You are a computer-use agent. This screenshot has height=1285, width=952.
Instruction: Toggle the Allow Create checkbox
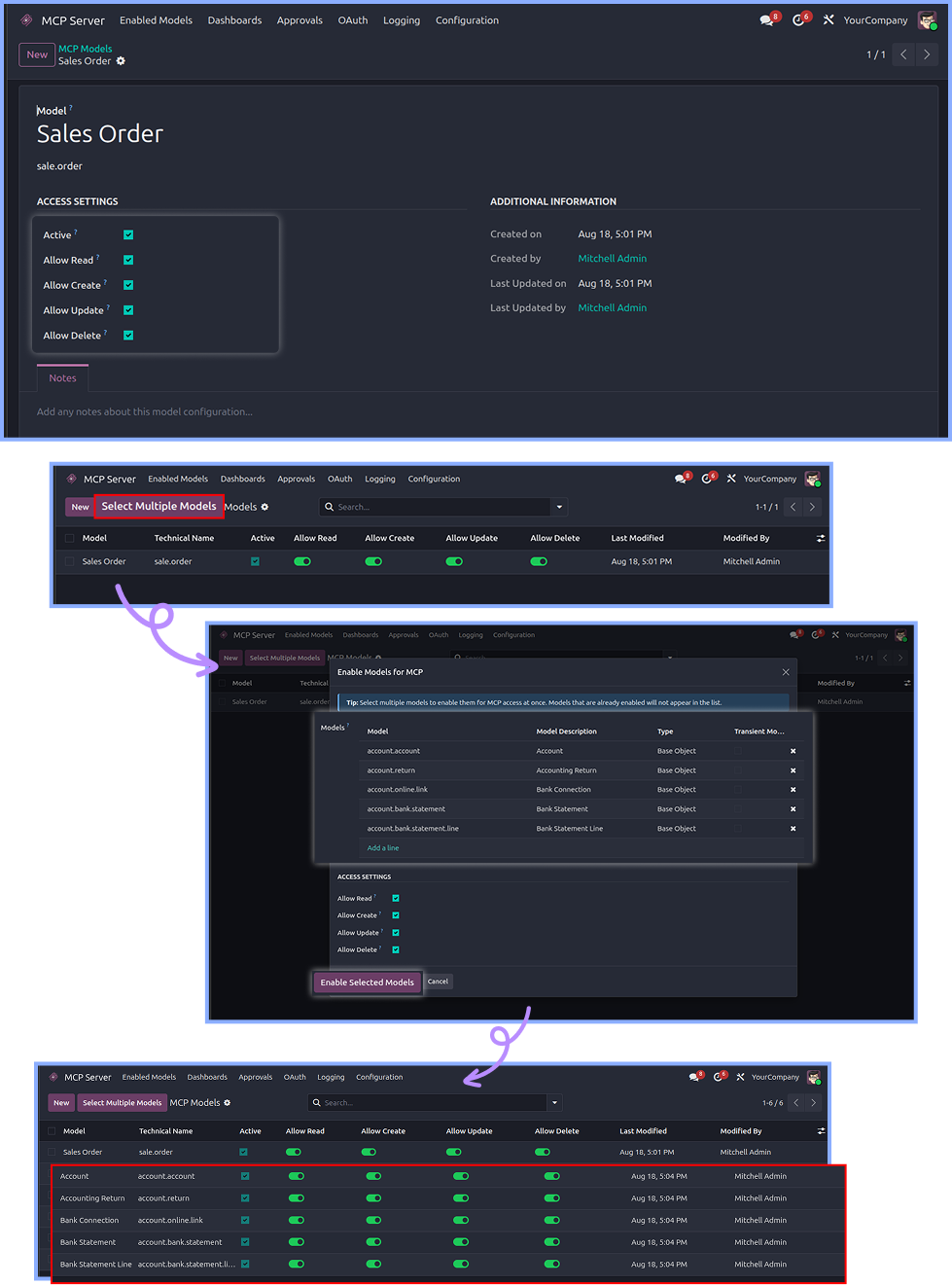[x=128, y=285]
